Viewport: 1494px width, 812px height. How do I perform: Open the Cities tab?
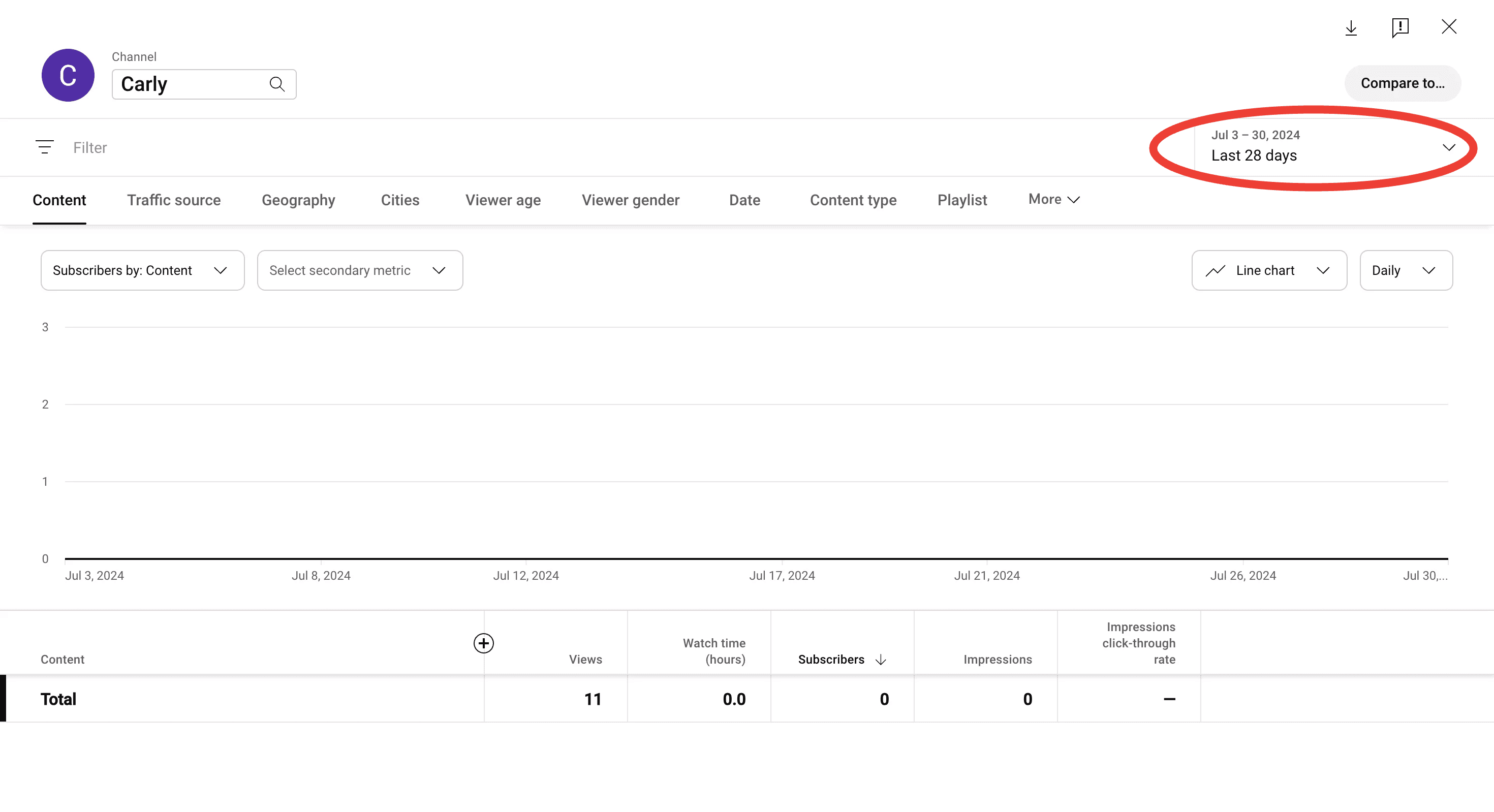pos(400,200)
